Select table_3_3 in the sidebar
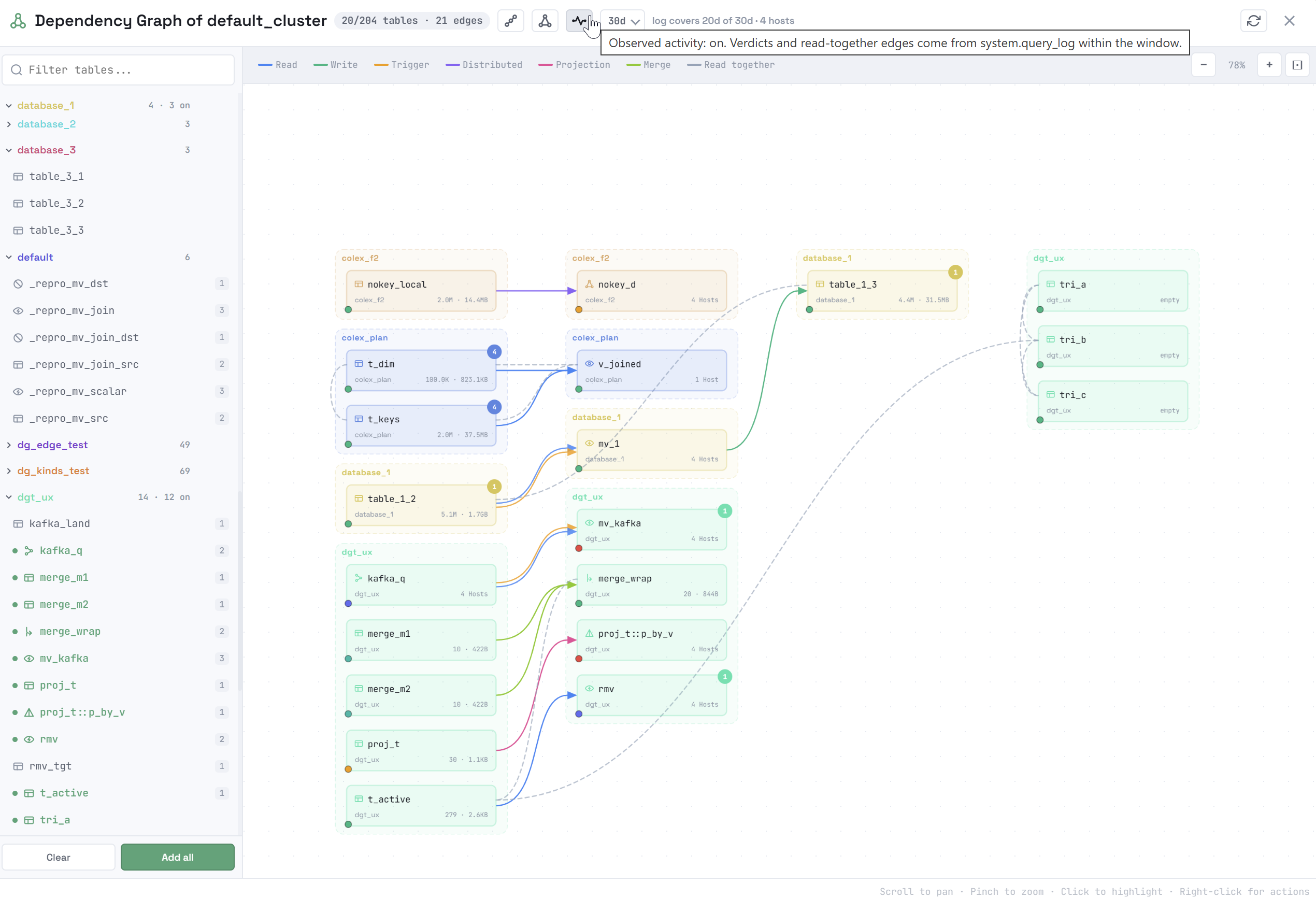This screenshot has height=898, width=1316. [x=119, y=231]
